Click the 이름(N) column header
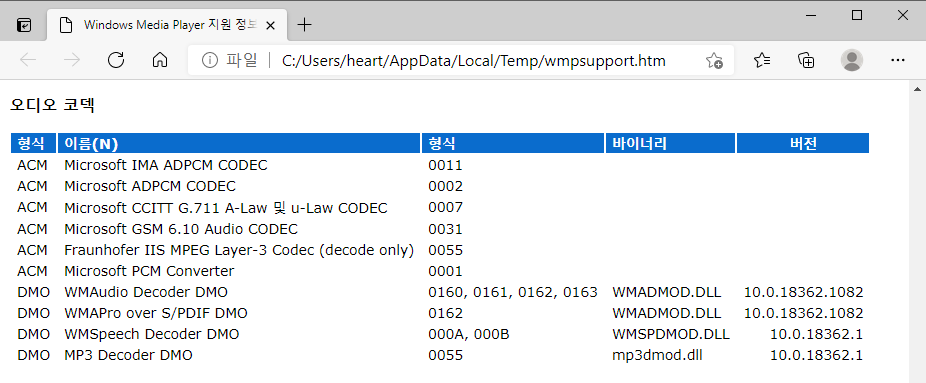This screenshot has height=383, width=926. click(239, 143)
